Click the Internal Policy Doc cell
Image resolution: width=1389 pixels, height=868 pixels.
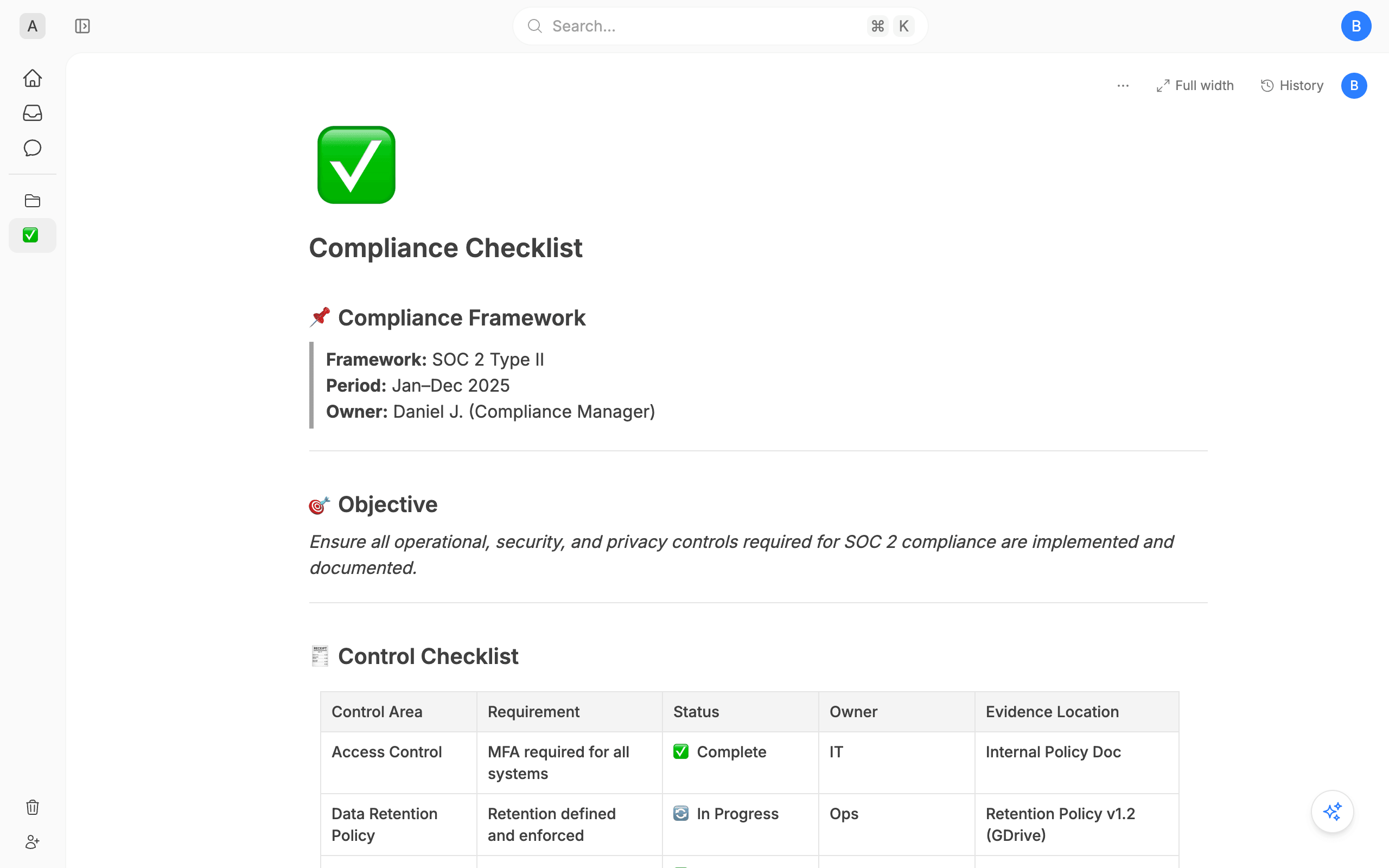[1077, 763]
